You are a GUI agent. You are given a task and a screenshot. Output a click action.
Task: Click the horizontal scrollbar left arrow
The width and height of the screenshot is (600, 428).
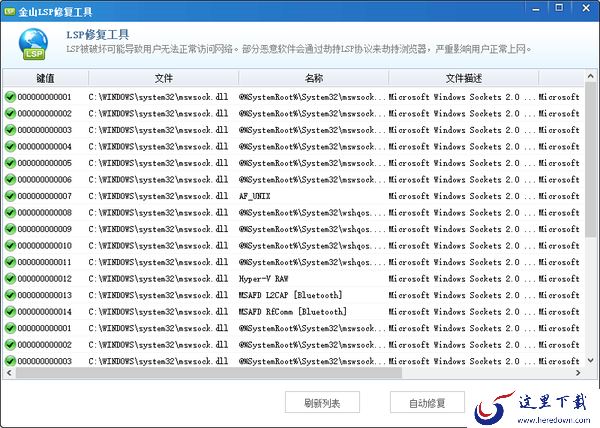coord(9,373)
